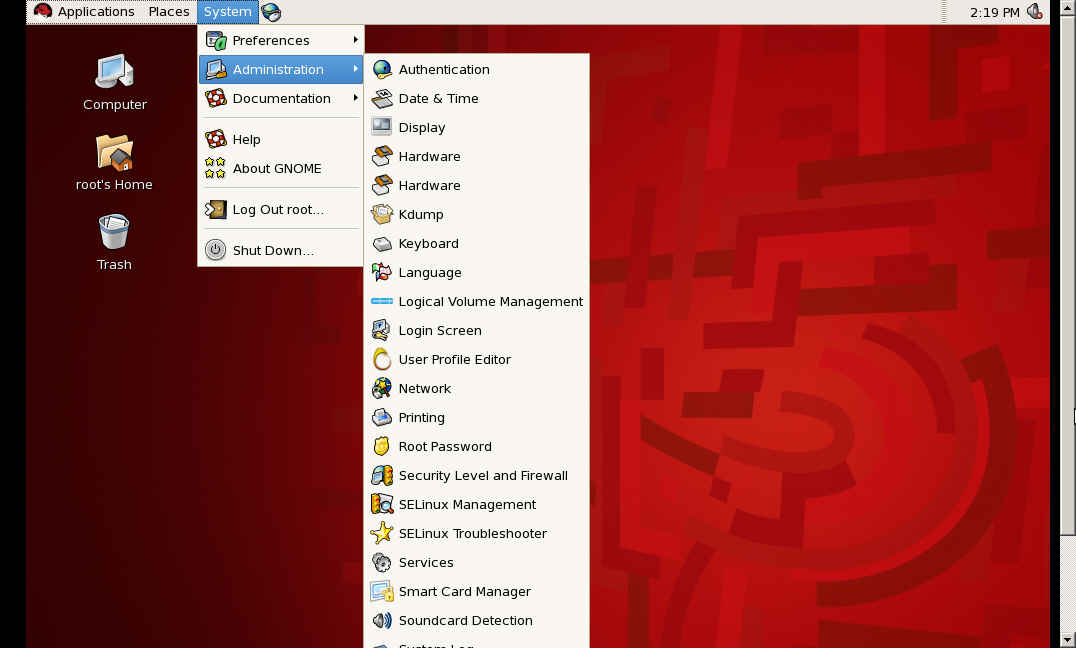Open Display settings entry
Viewport: 1076px width, 648px height.
(476, 128)
